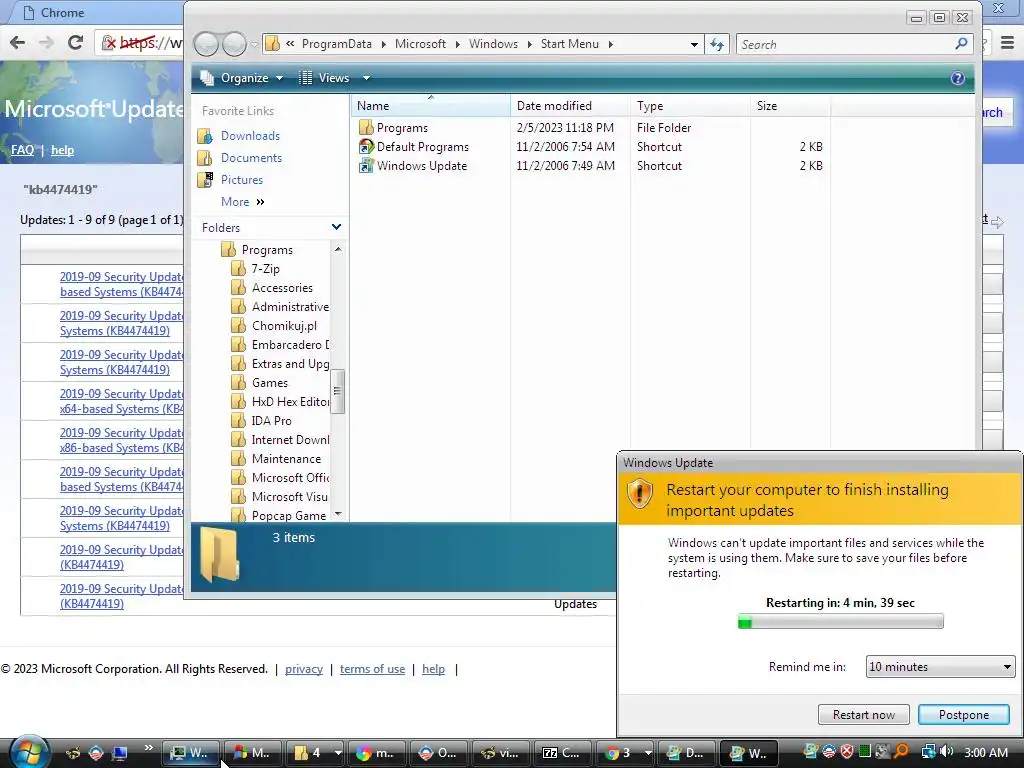This screenshot has width=1024, height=768.
Task: Select the Accessories folder in tree
Action: 272,288
